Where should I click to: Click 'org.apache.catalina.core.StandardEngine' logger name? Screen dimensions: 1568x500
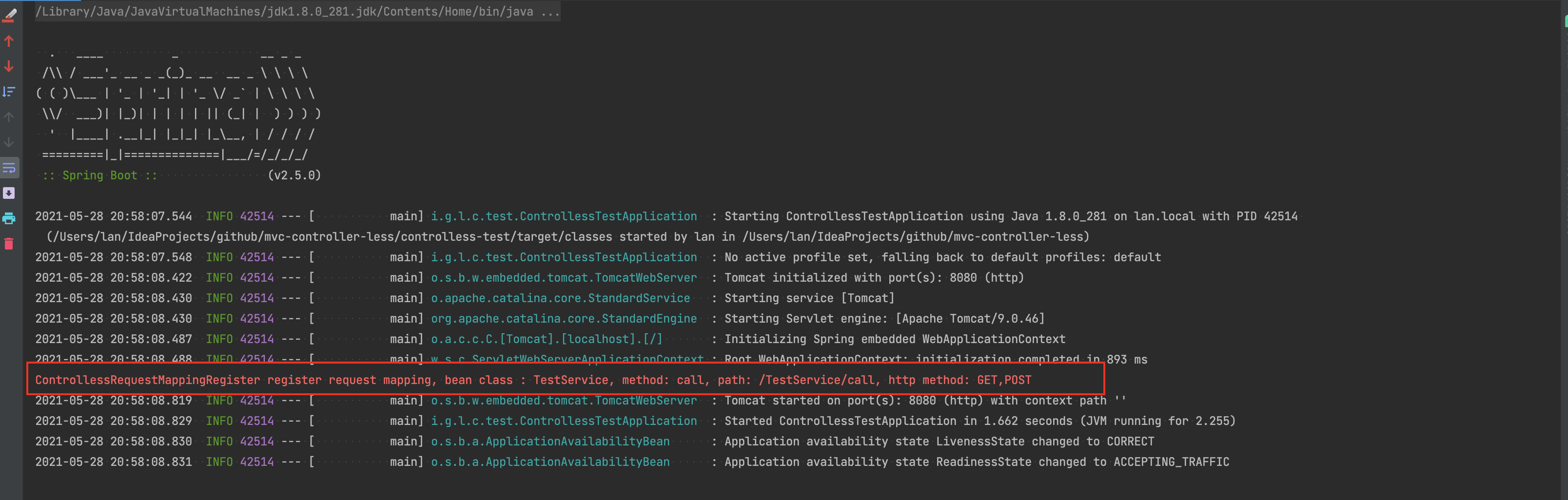[x=564, y=319]
